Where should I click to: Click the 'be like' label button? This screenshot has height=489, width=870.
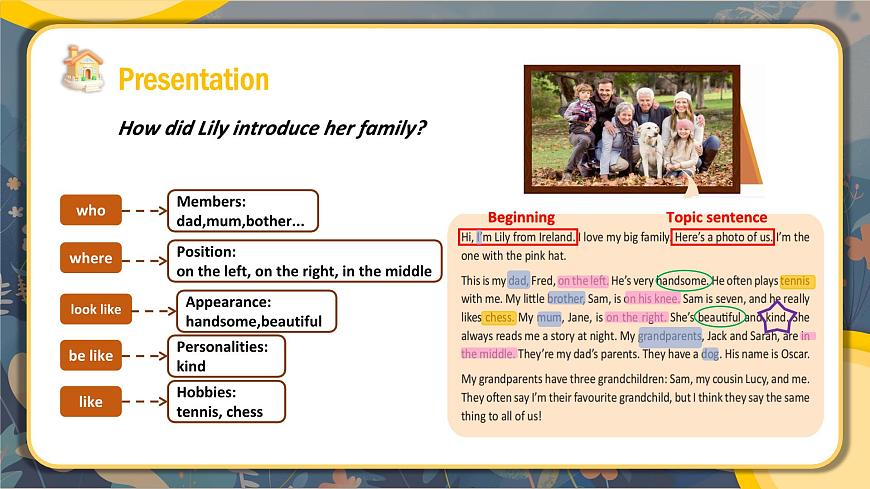pyautogui.click(x=91, y=355)
